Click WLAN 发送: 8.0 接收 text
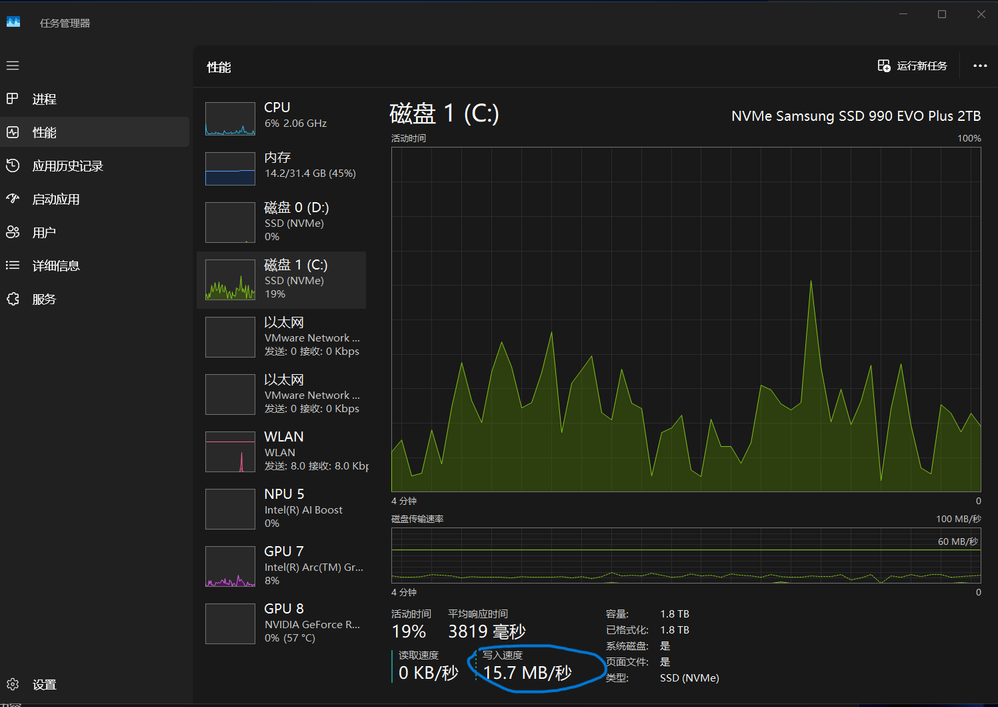Viewport: 998px width, 707px height. click(316, 466)
